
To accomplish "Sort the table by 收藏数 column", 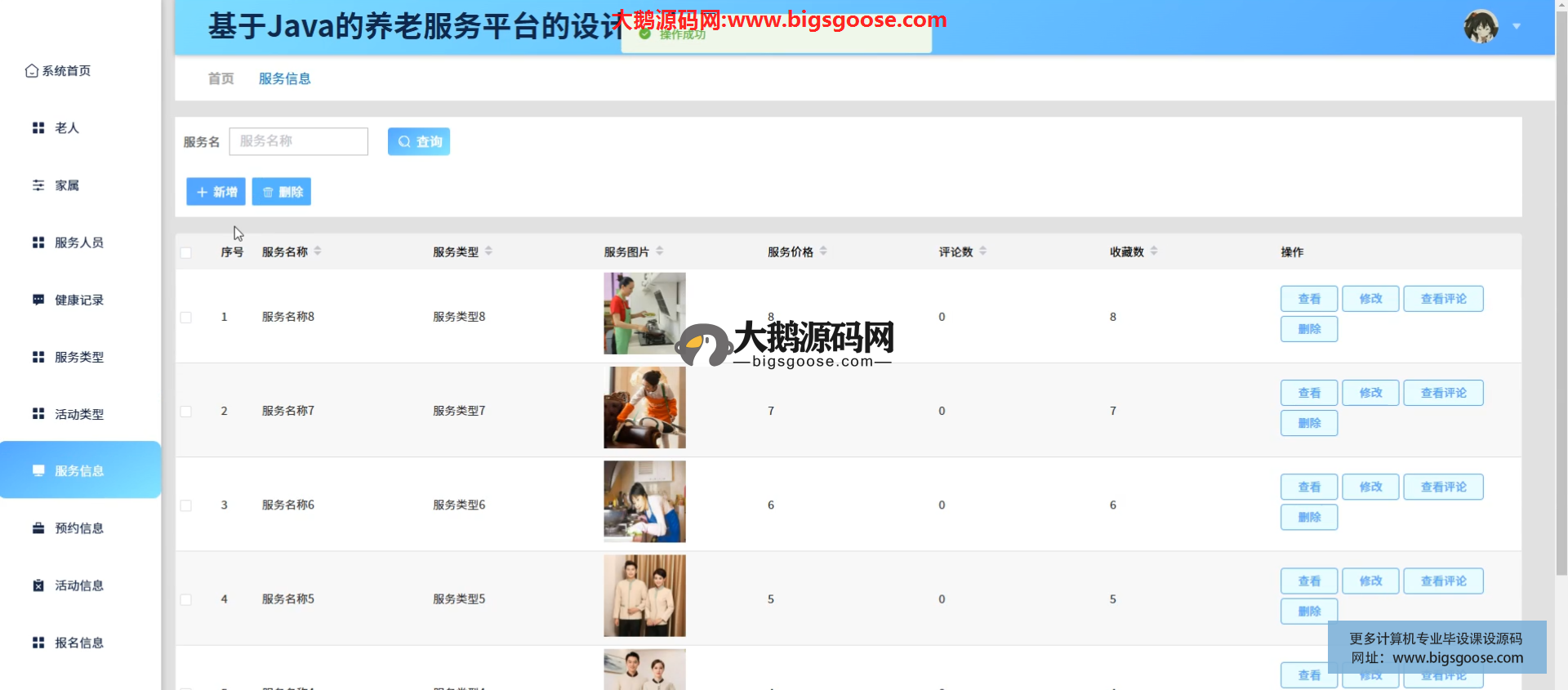I will click(1154, 252).
